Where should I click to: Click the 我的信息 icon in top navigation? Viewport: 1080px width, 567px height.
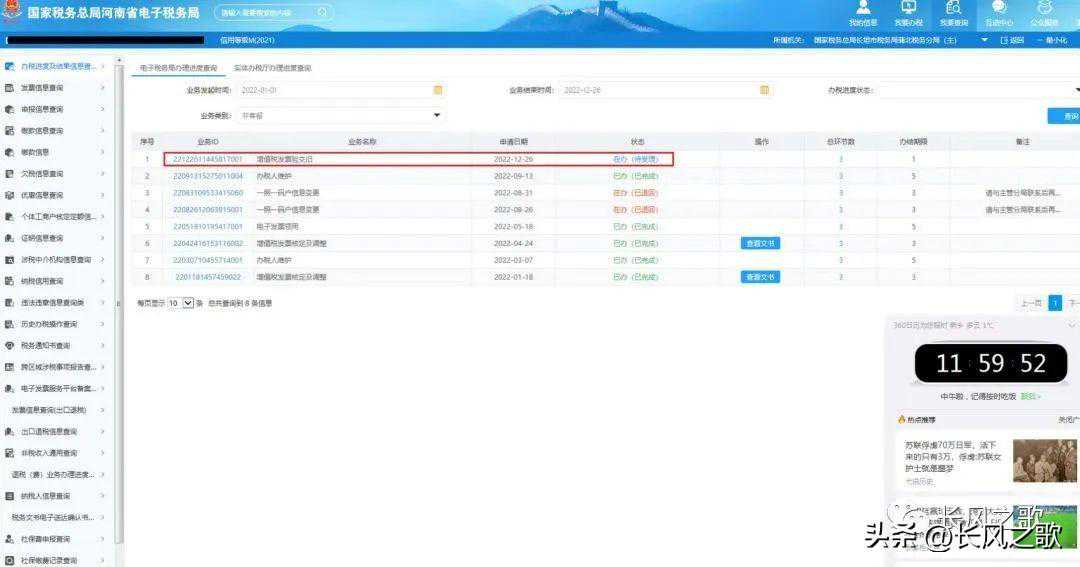pyautogui.click(x=863, y=8)
